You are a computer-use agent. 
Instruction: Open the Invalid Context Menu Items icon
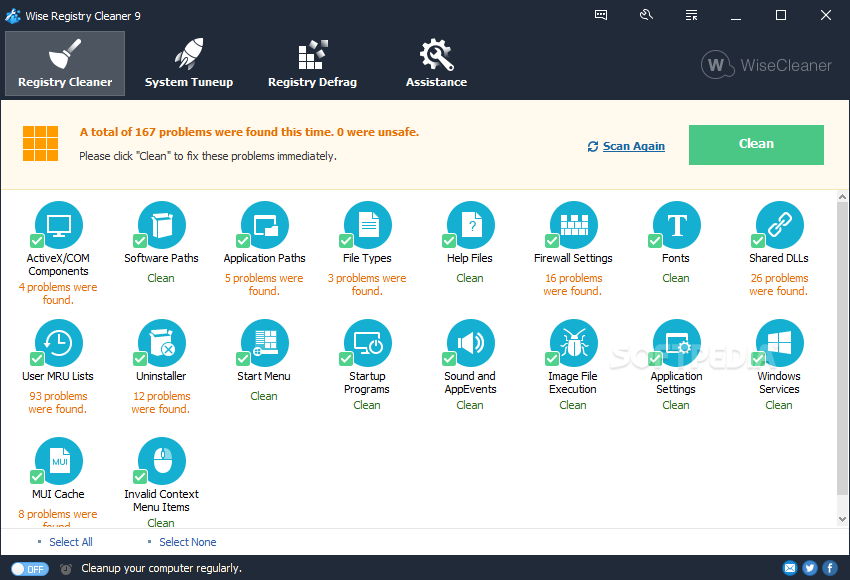pos(162,461)
